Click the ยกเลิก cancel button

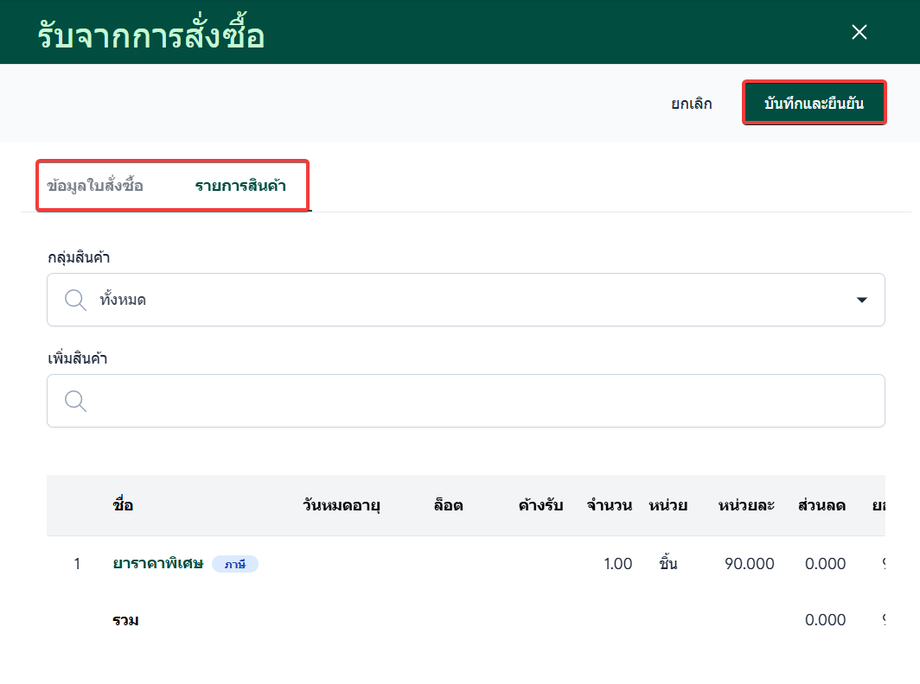point(692,103)
